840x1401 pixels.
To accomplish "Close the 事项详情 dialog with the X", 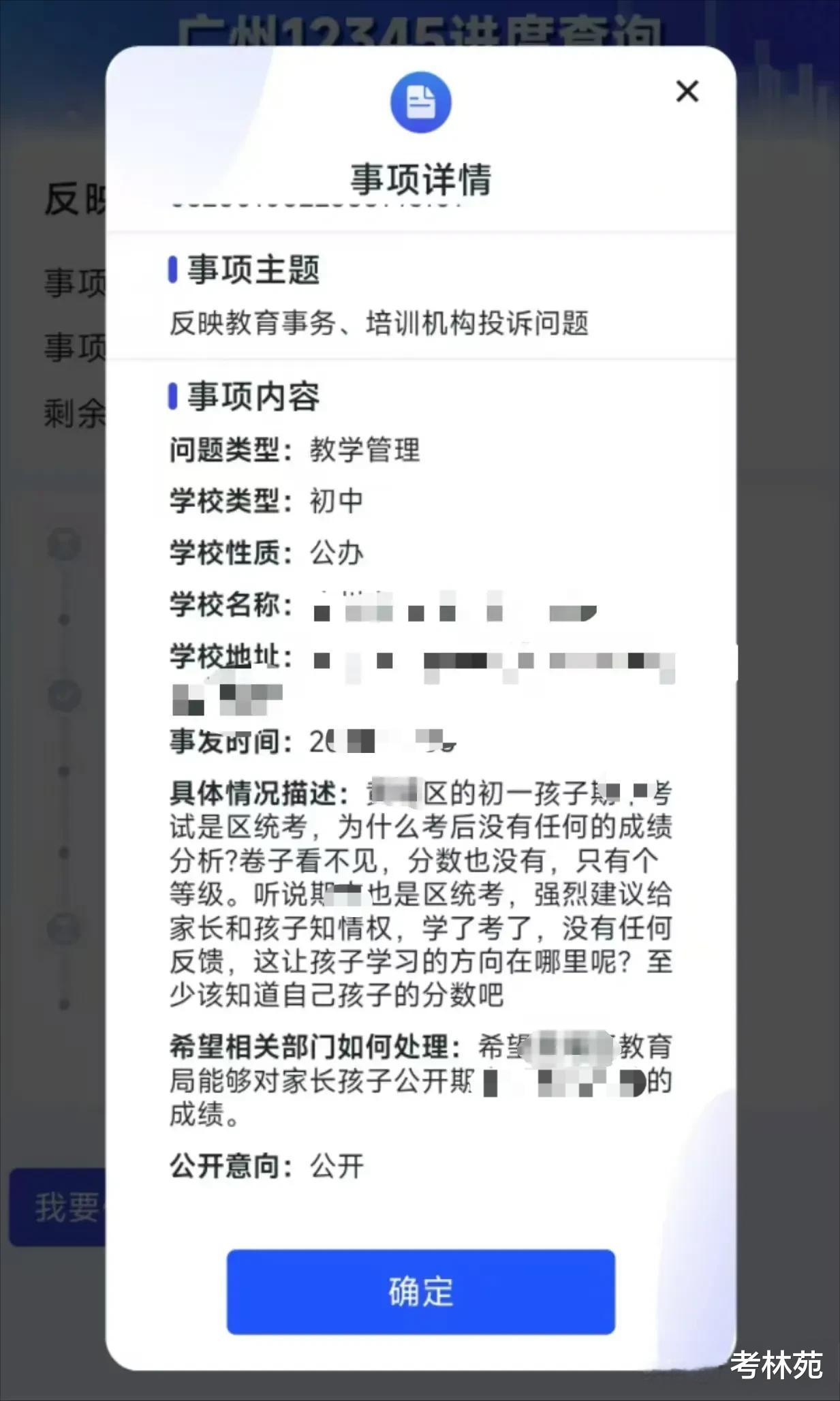I will [x=687, y=91].
